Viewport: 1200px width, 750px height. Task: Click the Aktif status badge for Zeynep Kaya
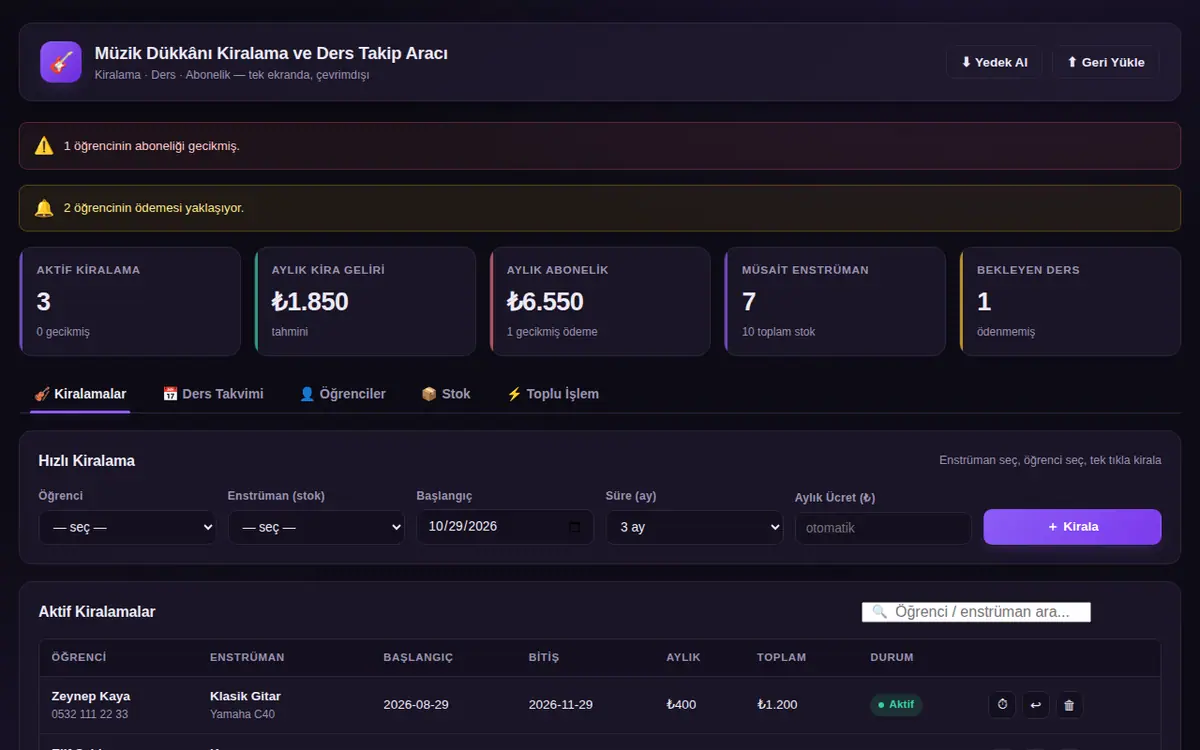[896, 705]
